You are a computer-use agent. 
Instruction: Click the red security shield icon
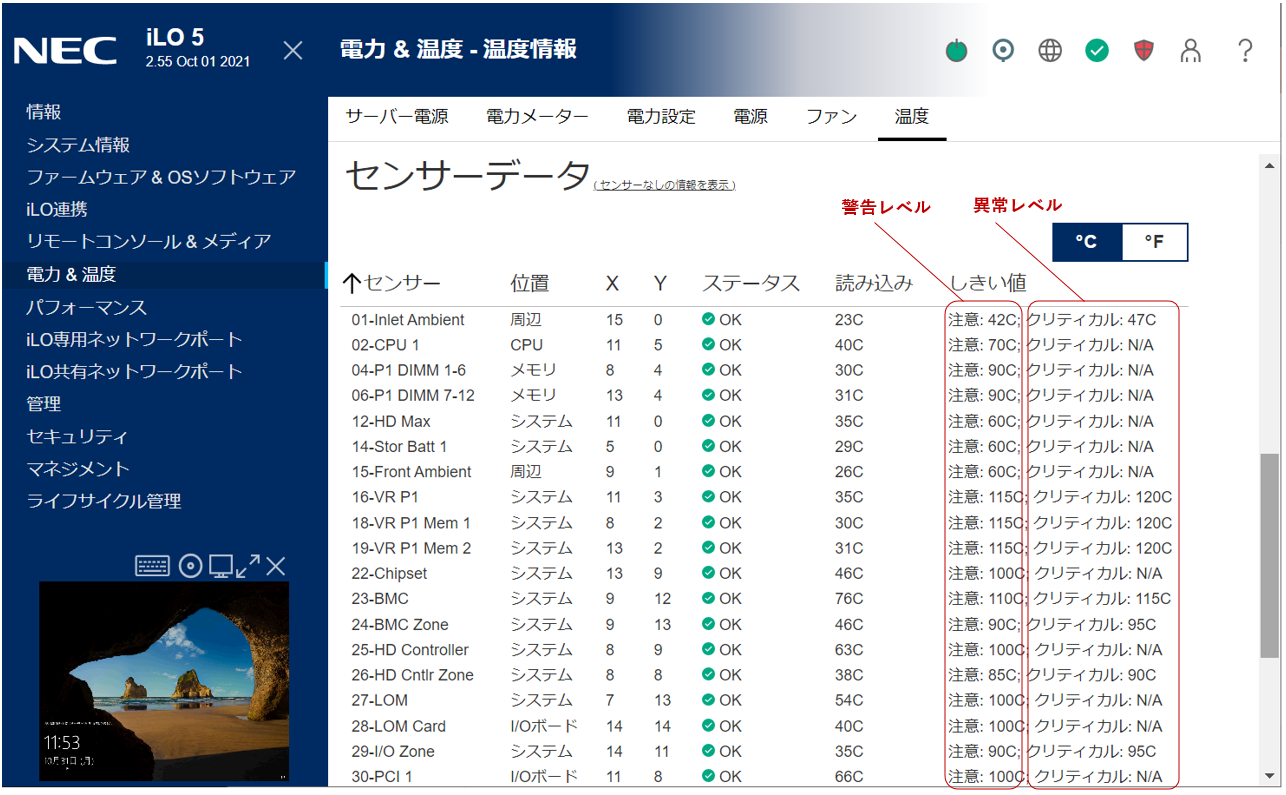[1144, 51]
